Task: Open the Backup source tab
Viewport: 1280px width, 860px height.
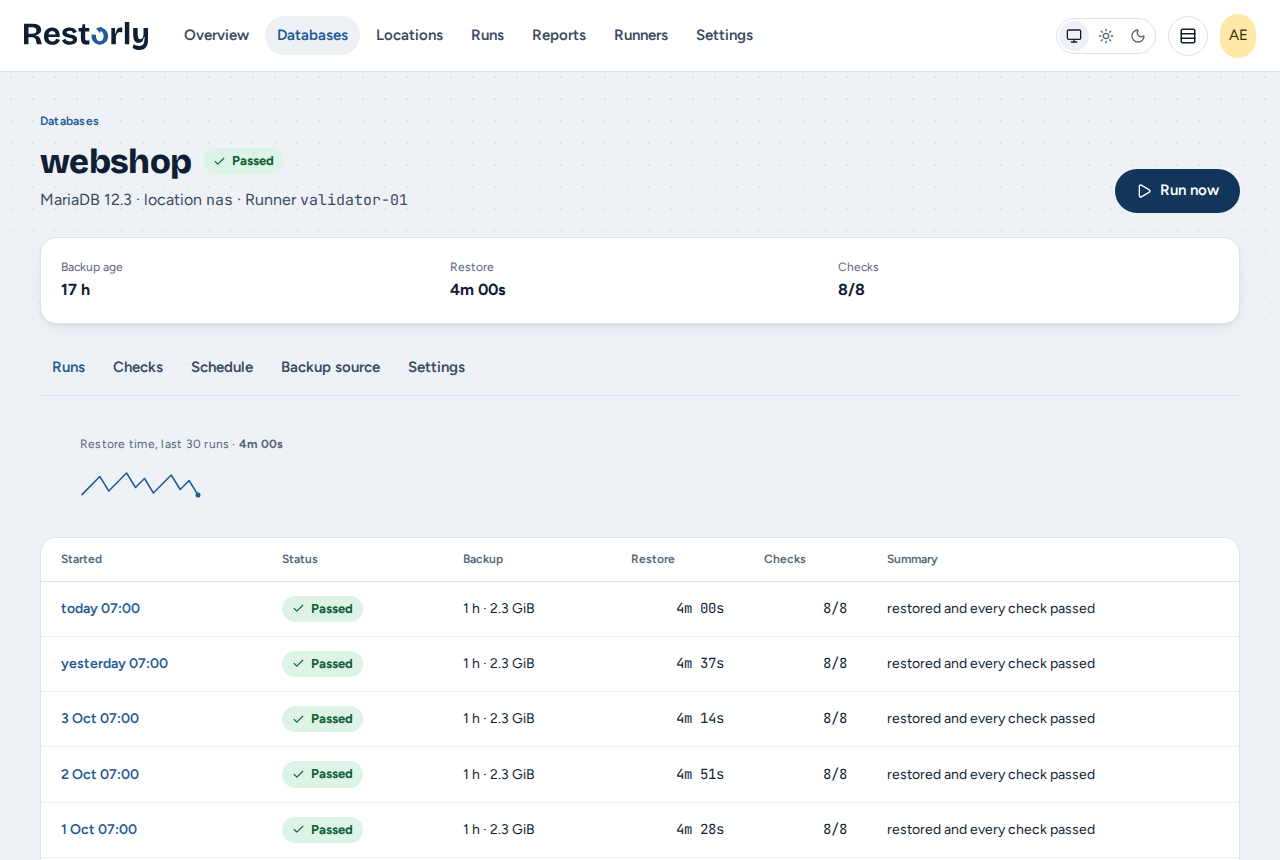Action: [330, 367]
